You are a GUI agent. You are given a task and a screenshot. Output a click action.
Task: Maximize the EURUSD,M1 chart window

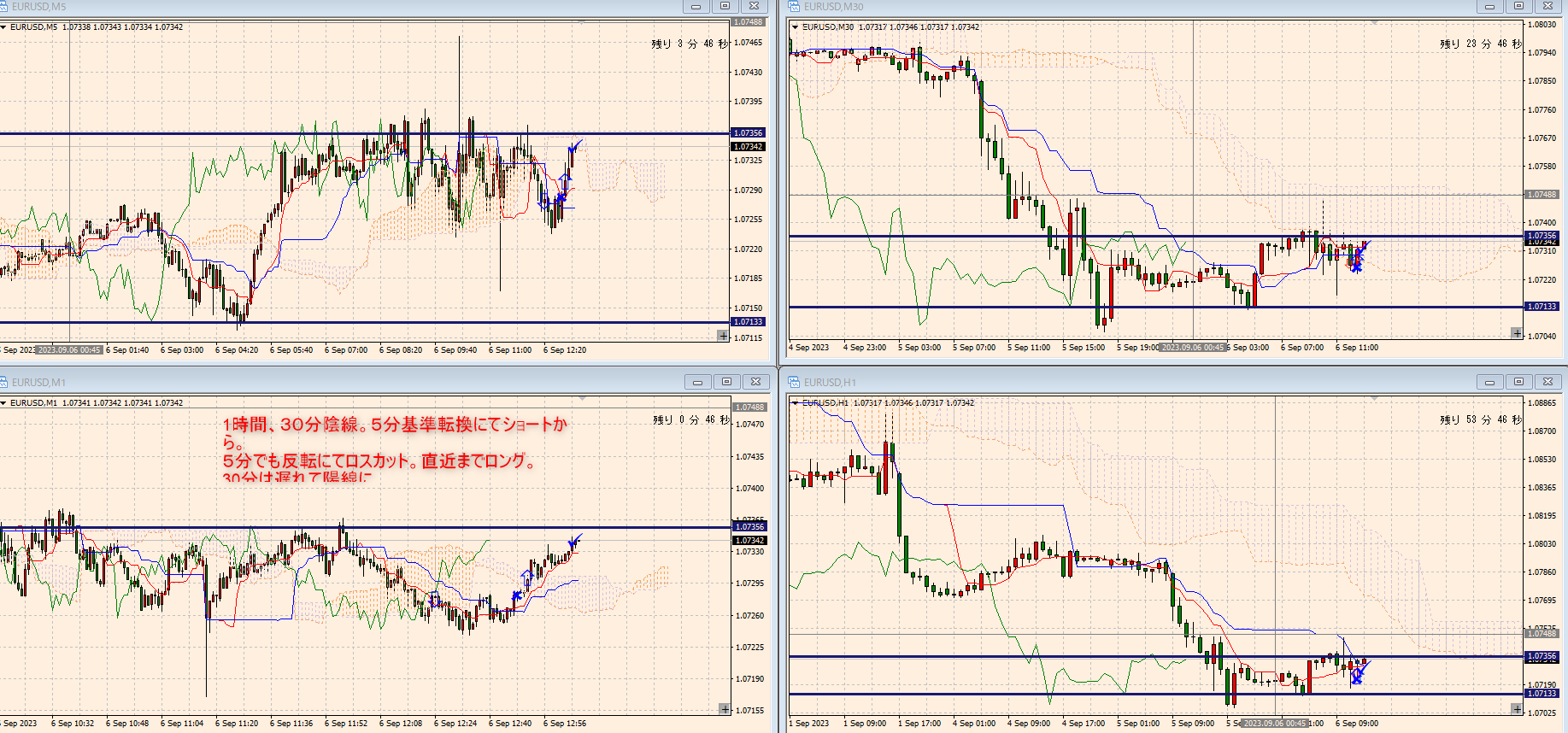tap(727, 382)
